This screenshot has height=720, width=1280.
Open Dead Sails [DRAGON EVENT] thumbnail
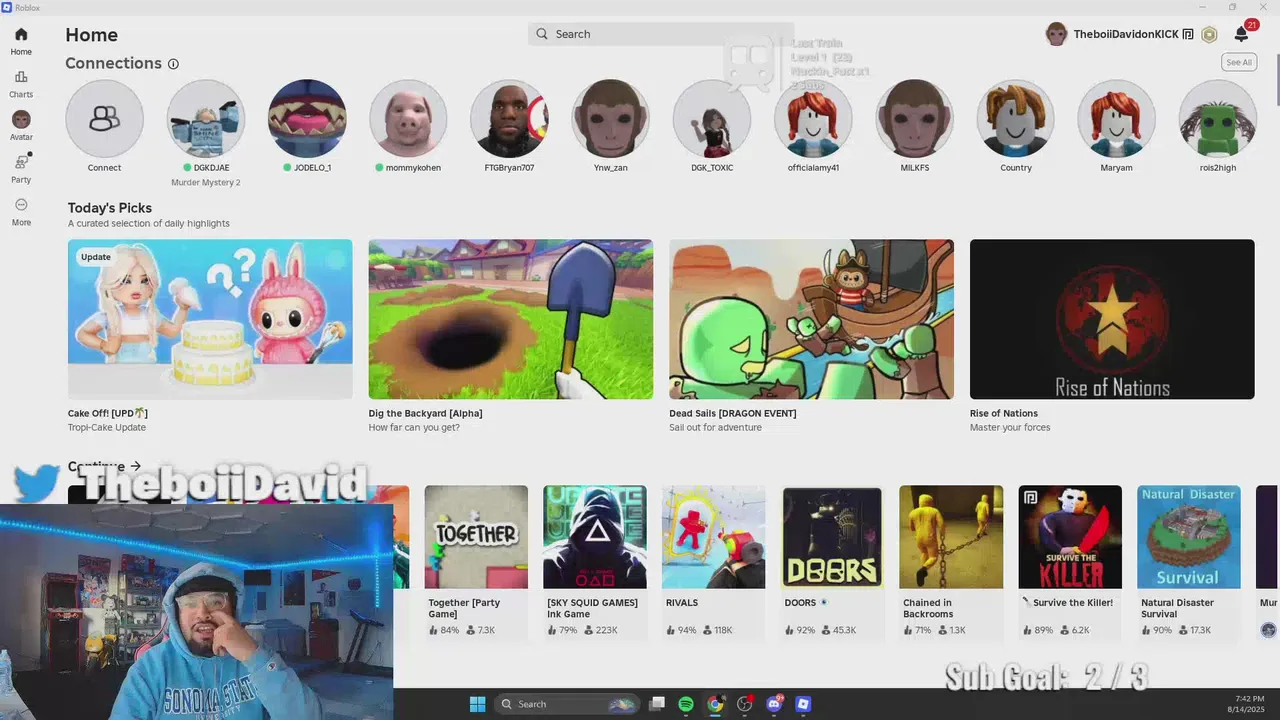click(811, 319)
